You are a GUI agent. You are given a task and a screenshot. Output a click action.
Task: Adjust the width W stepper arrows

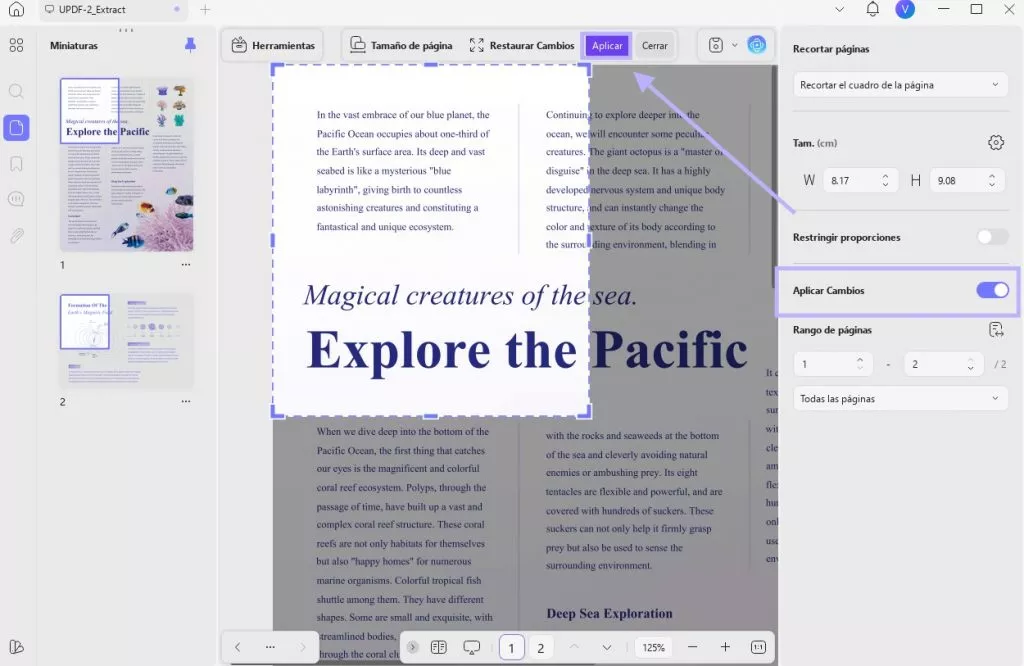pyautogui.click(x=886, y=181)
